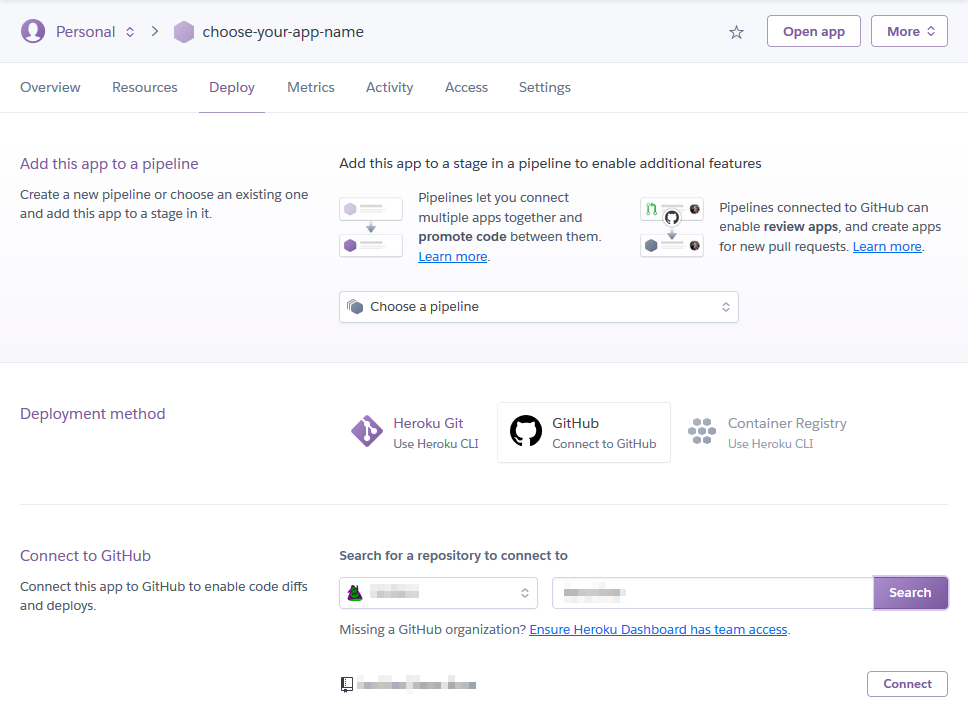Click the repository book icon

(347, 685)
